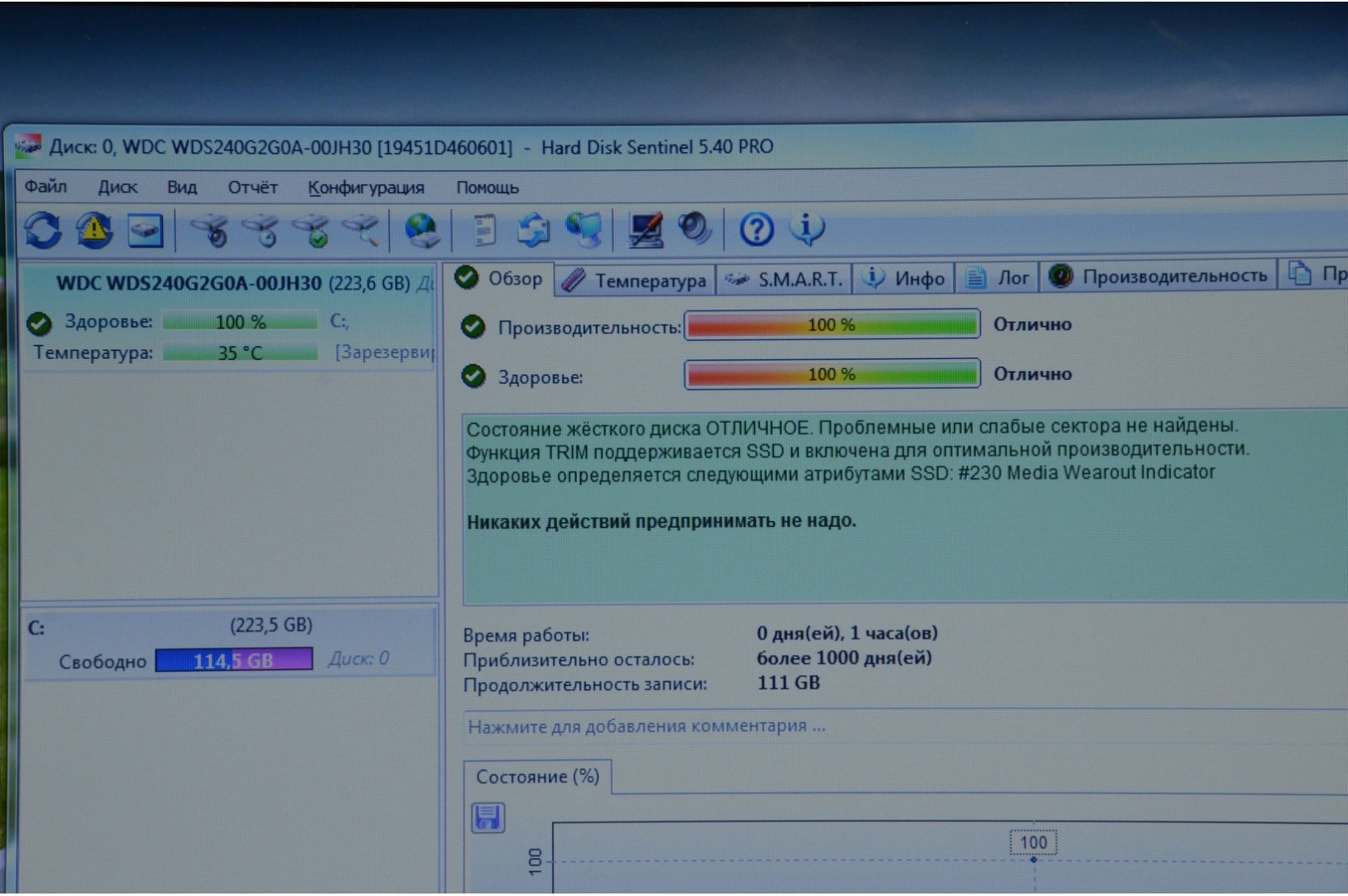Screen dimensions: 1348x896
Task: Click 'Отлично' beside Производительность bar
Action: 1033,324
